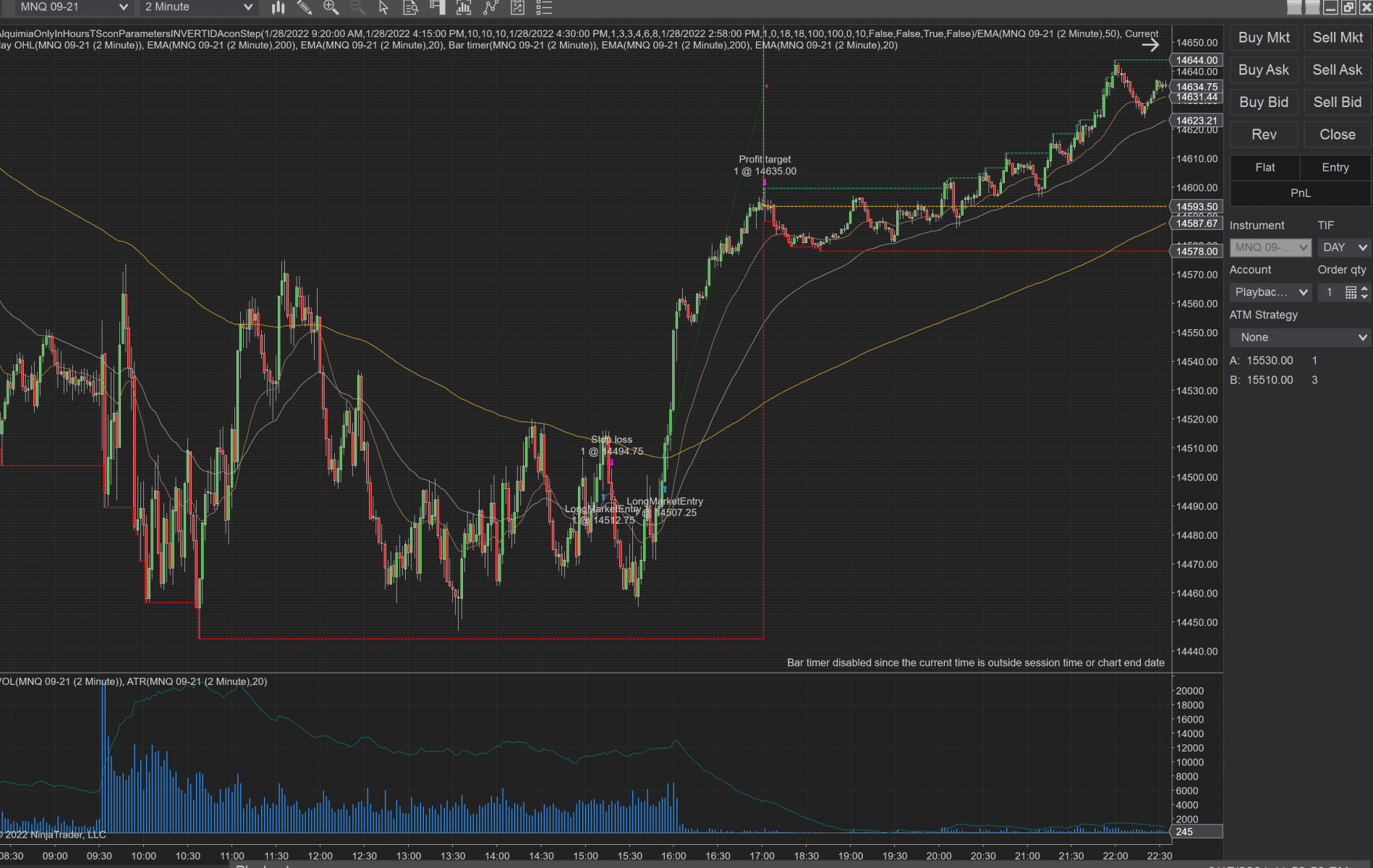Open the 2 Minute interval dropdown
Image resolution: width=1373 pixels, height=868 pixels.
click(198, 7)
